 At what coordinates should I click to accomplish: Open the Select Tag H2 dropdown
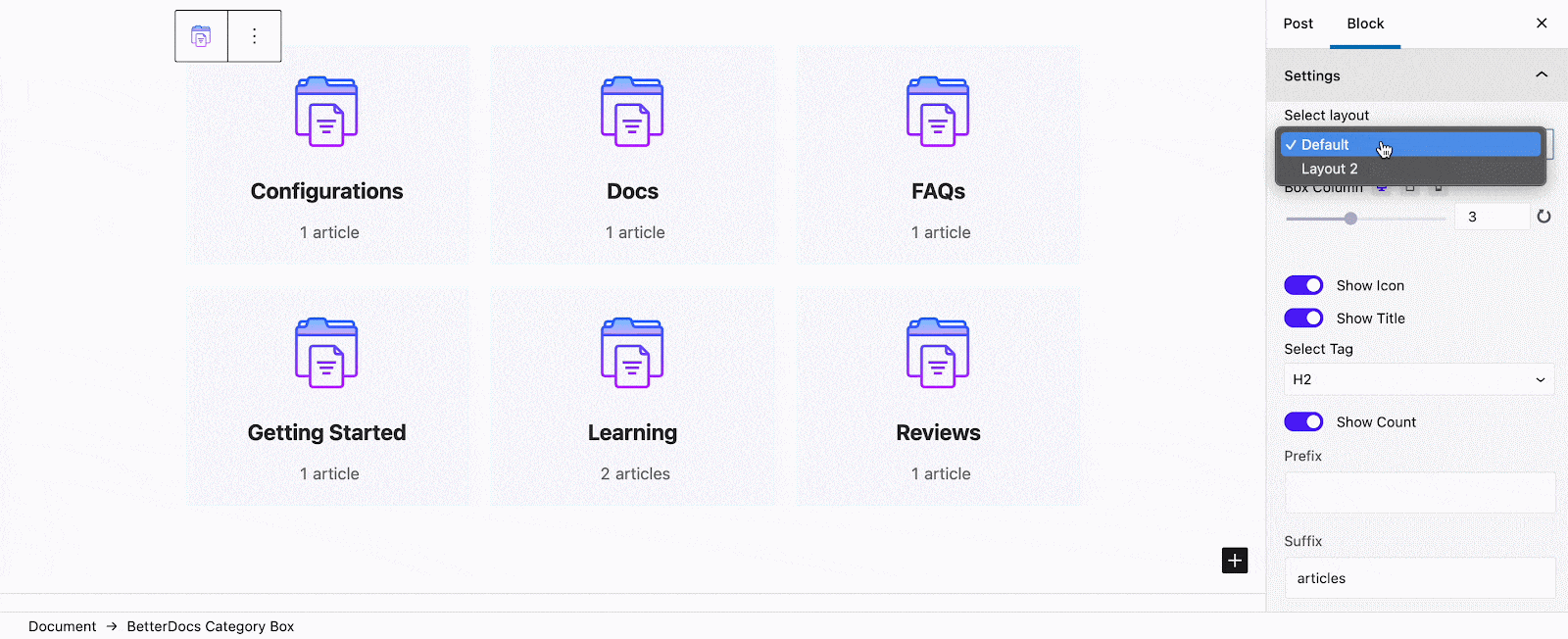[1419, 379]
